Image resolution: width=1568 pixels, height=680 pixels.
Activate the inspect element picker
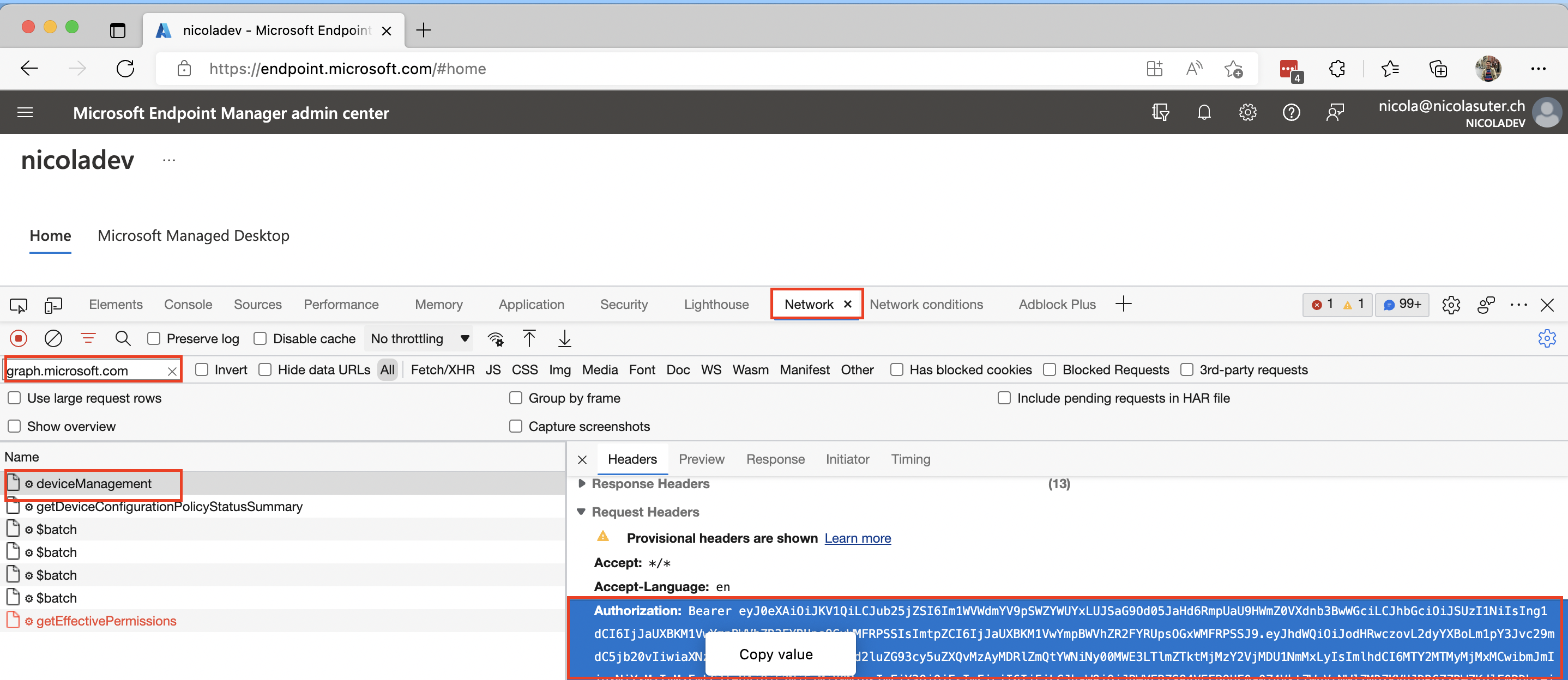pos(18,305)
